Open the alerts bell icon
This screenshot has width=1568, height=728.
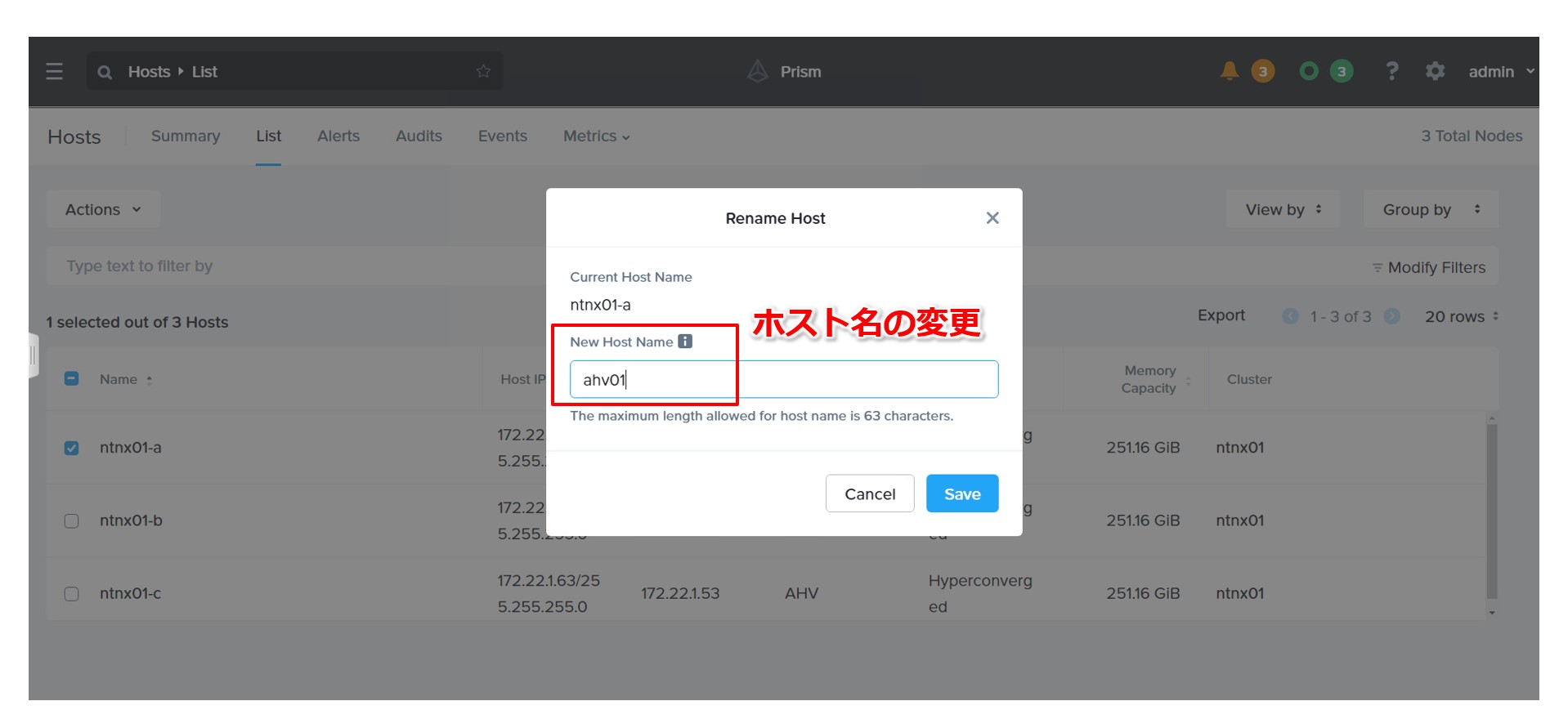point(1230,71)
